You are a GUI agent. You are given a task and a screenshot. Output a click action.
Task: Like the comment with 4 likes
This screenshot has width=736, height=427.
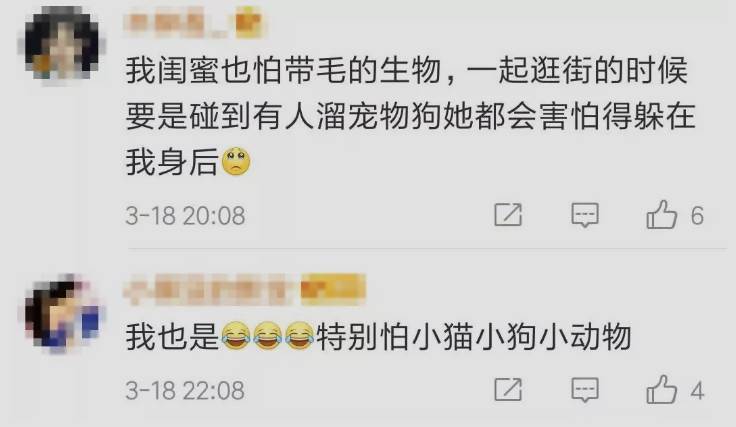pos(662,389)
